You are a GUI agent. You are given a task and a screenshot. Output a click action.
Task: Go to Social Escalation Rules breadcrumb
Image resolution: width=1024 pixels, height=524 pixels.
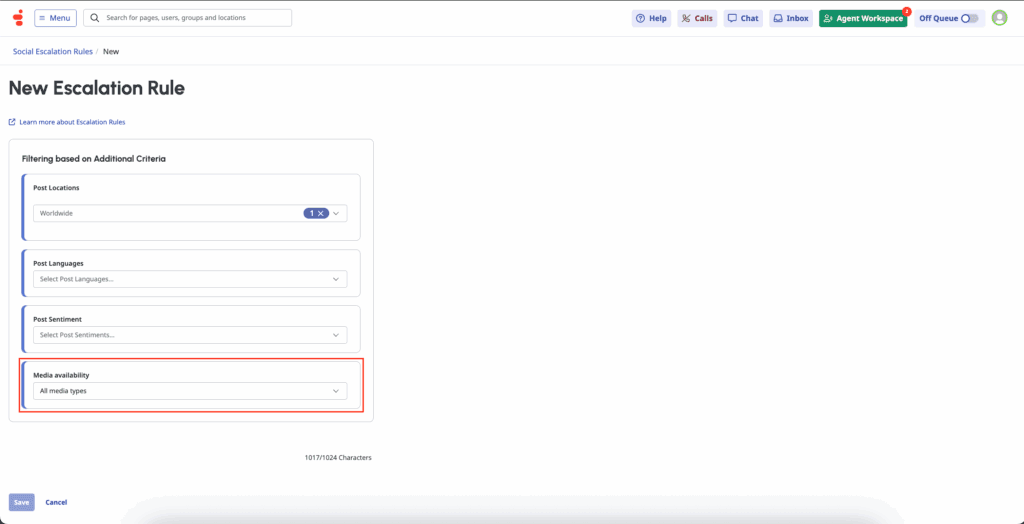pos(52,51)
